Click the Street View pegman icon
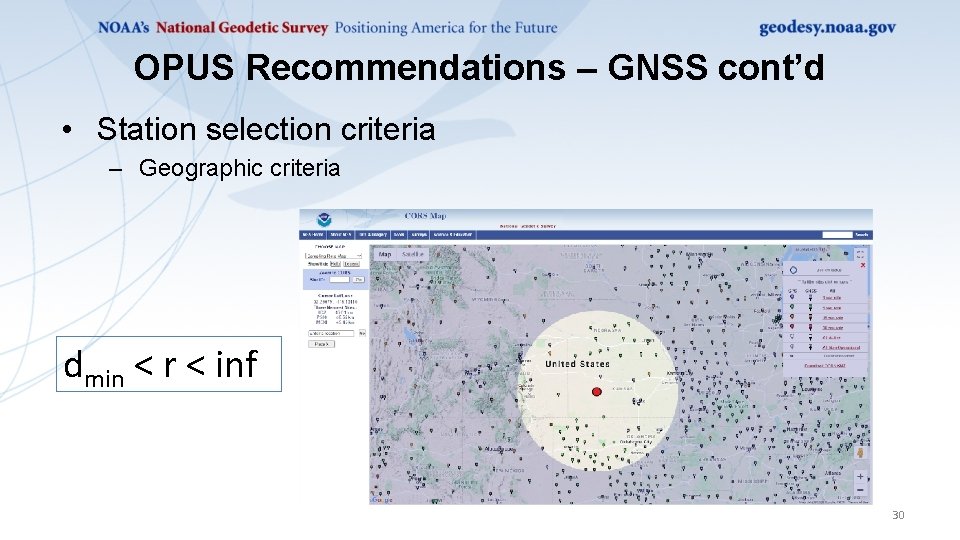This screenshot has width=960, height=540. click(x=860, y=454)
